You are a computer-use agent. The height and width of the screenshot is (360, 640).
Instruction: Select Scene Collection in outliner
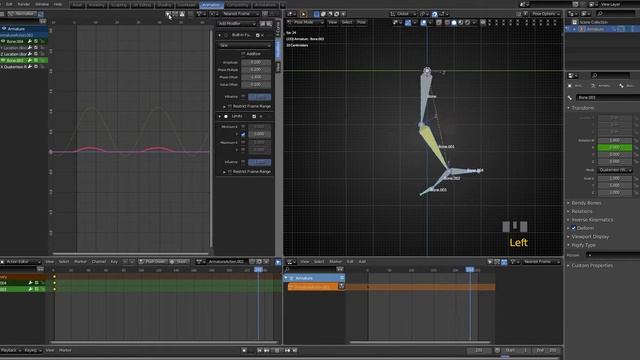(x=593, y=22)
